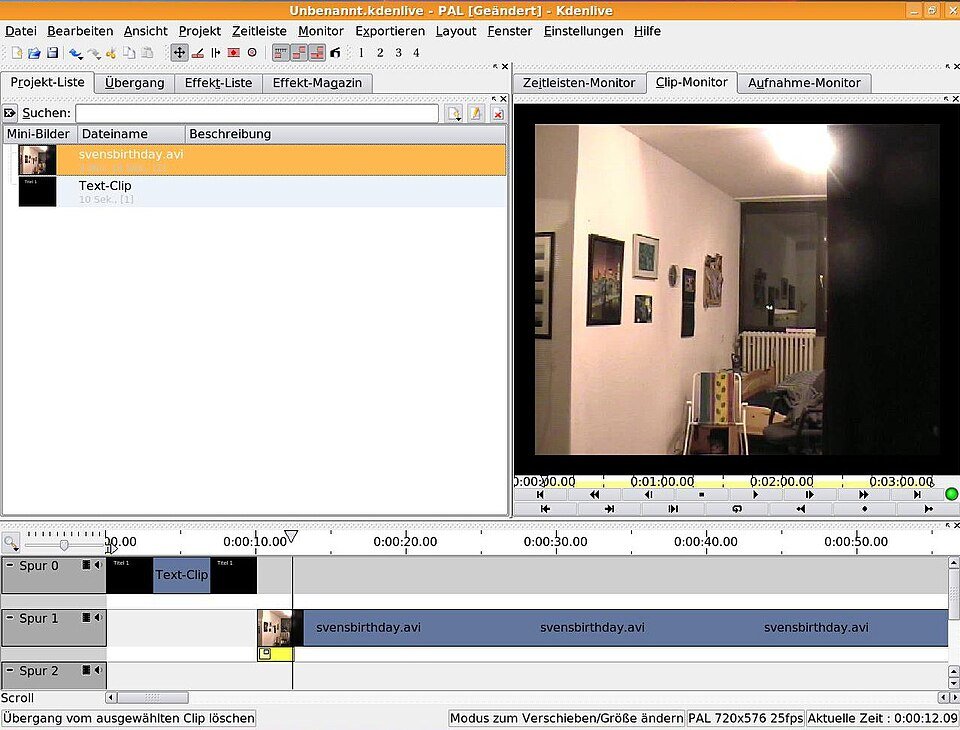Click the scissors cut icon in toolbar
Image resolution: width=960 pixels, height=730 pixels.
111,53
